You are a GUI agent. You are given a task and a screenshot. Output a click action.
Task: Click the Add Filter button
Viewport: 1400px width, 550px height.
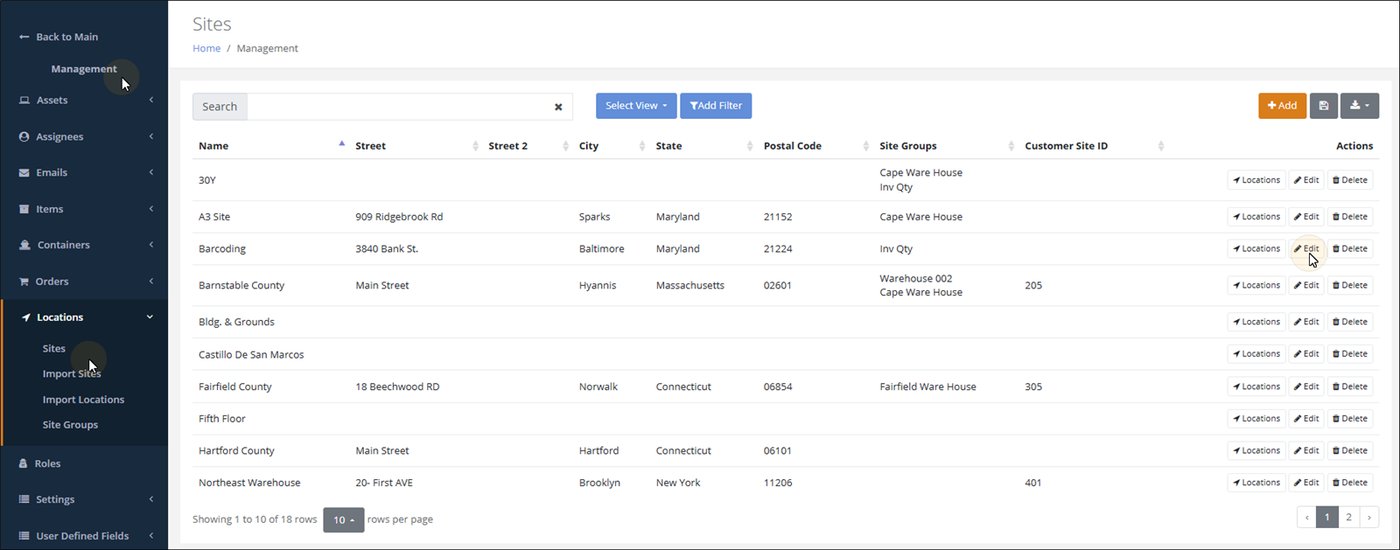click(x=716, y=106)
